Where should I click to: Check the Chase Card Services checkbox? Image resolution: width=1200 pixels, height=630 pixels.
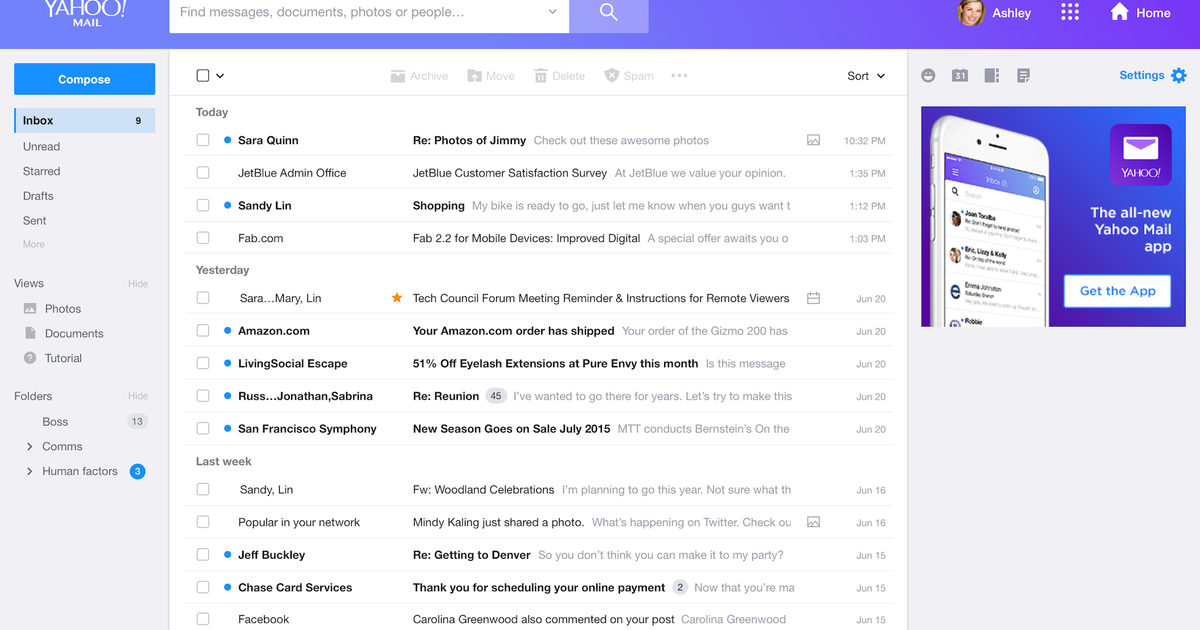(203, 587)
